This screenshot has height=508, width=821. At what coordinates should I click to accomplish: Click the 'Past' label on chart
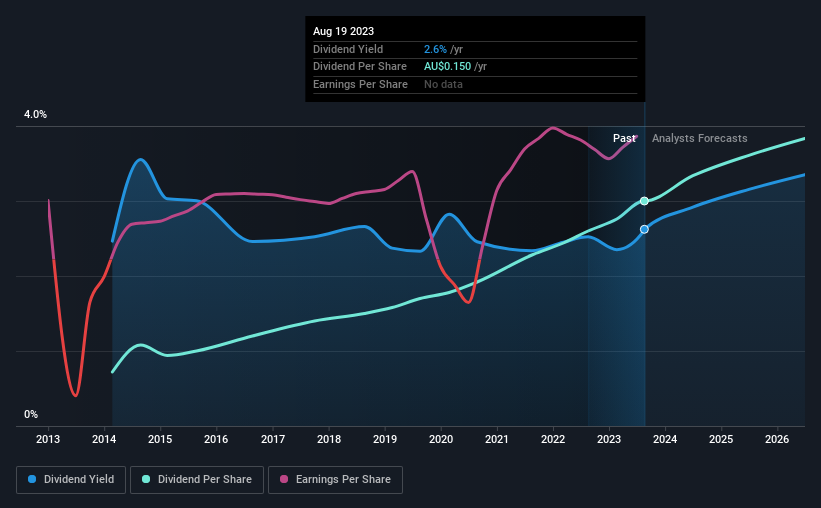coord(624,138)
